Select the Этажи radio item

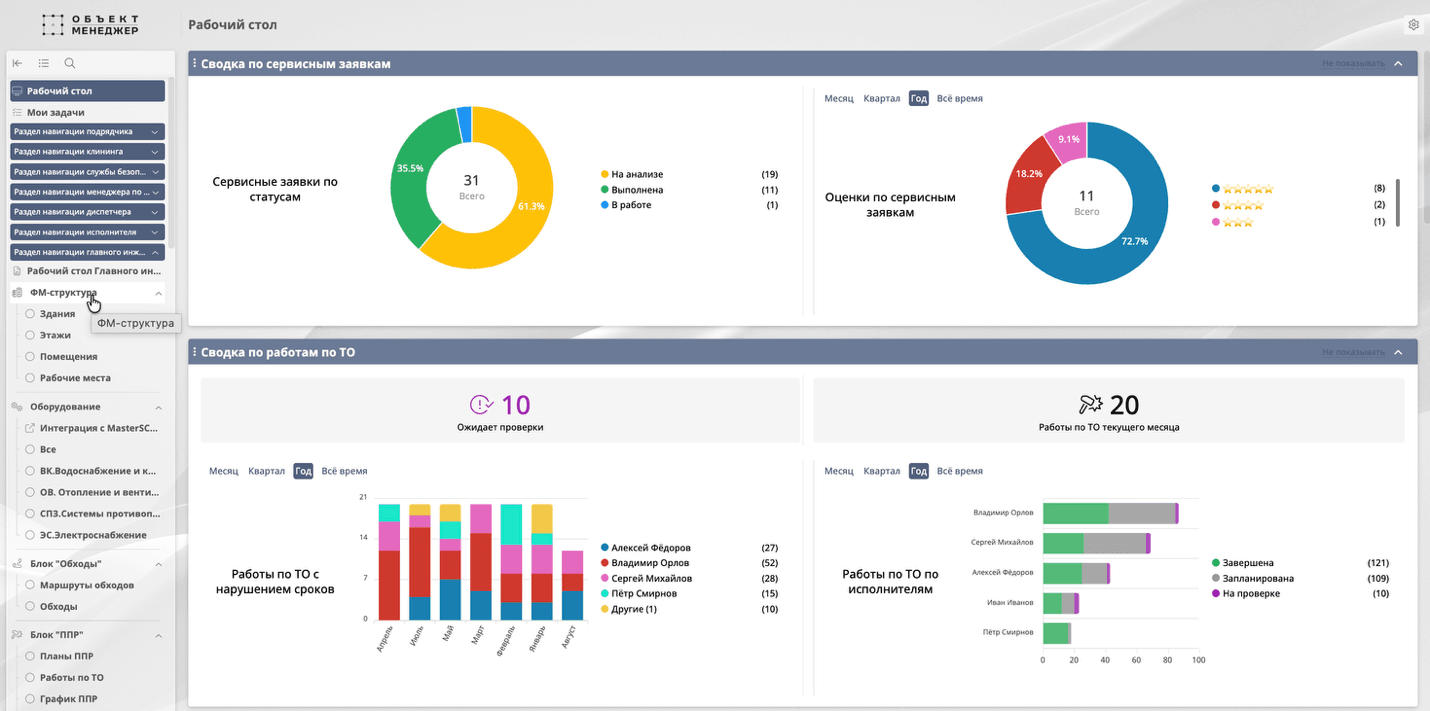point(30,335)
